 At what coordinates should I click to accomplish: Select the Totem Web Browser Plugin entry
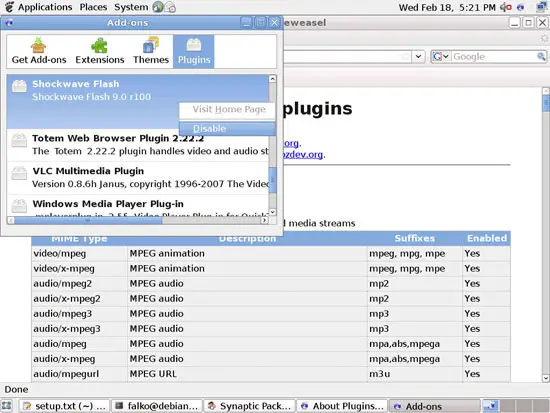[x=138, y=145]
